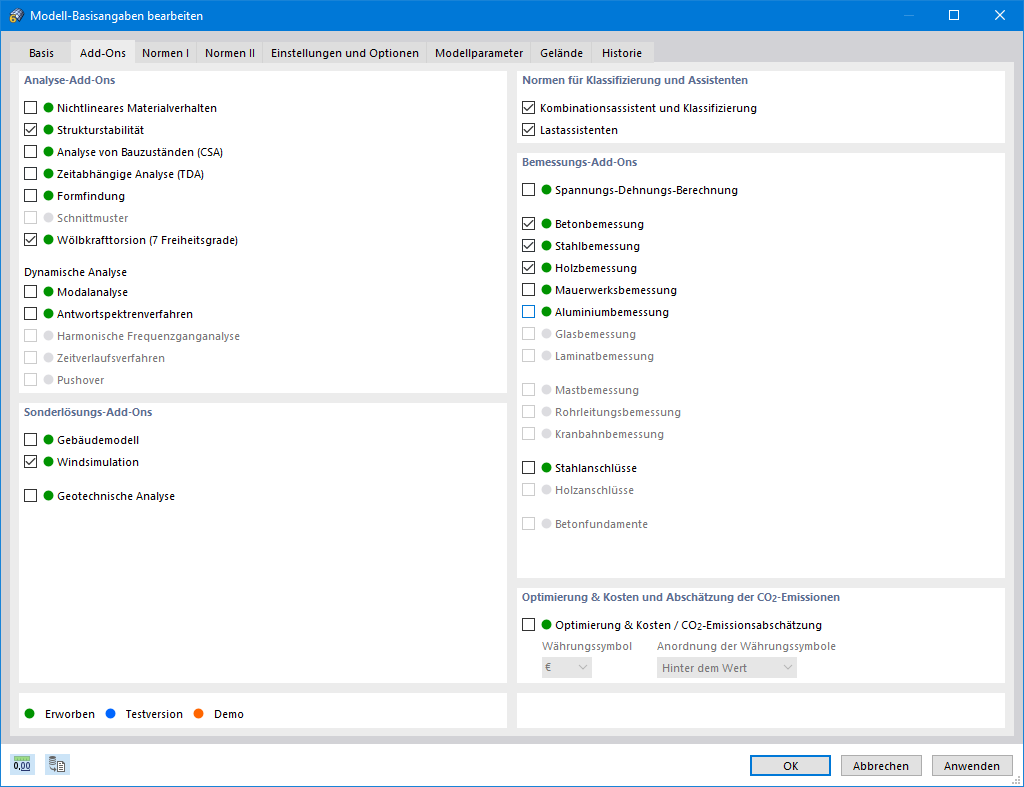Open the Anordnung der Währungssymbole dropdown
Screen dimensions: 1024x787
point(727,666)
